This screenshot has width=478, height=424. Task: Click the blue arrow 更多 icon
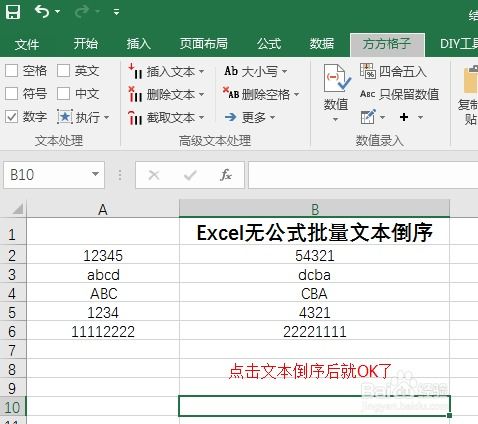click(231, 117)
